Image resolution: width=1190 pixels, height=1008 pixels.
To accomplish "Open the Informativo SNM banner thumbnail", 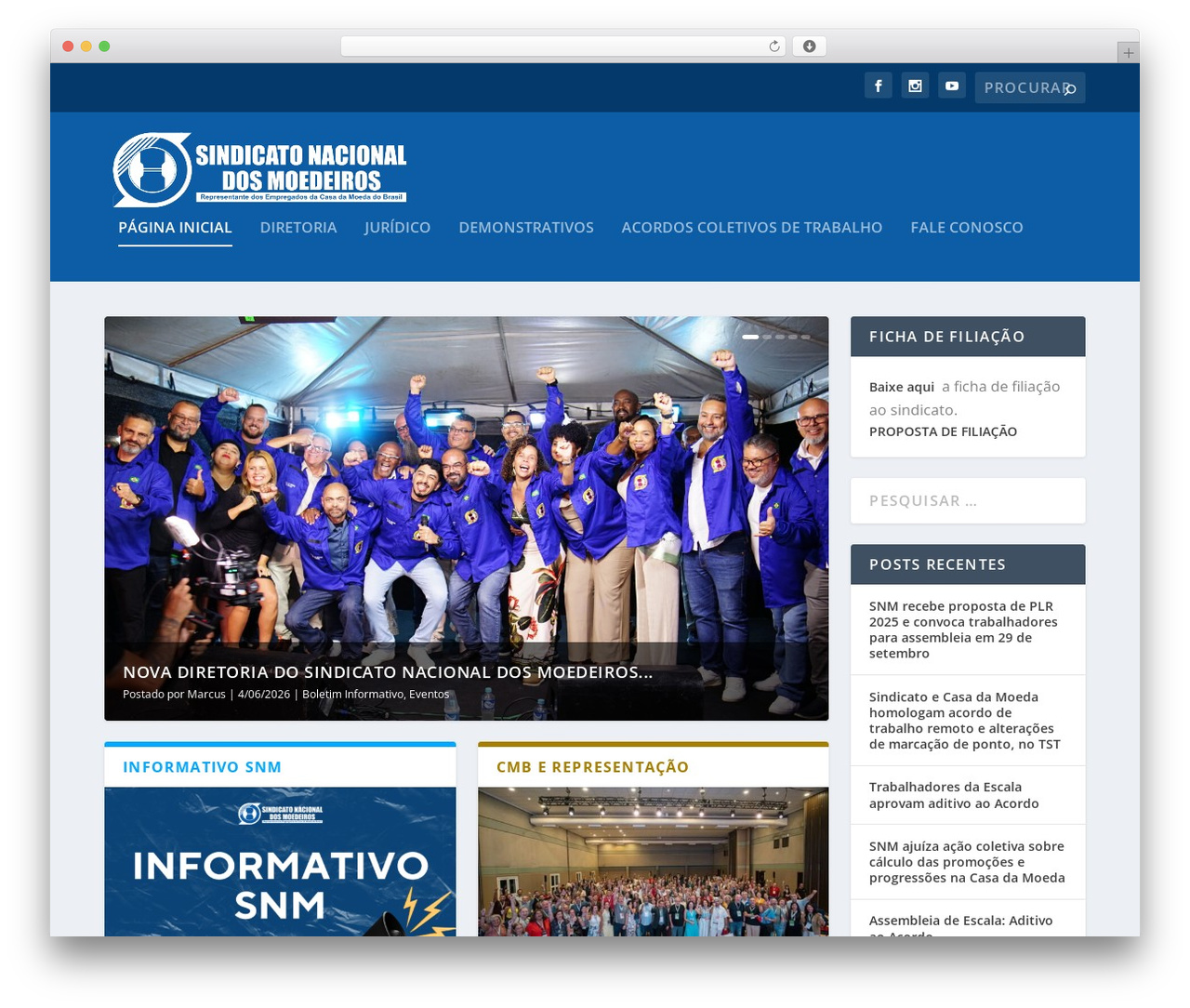I will click(x=280, y=862).
